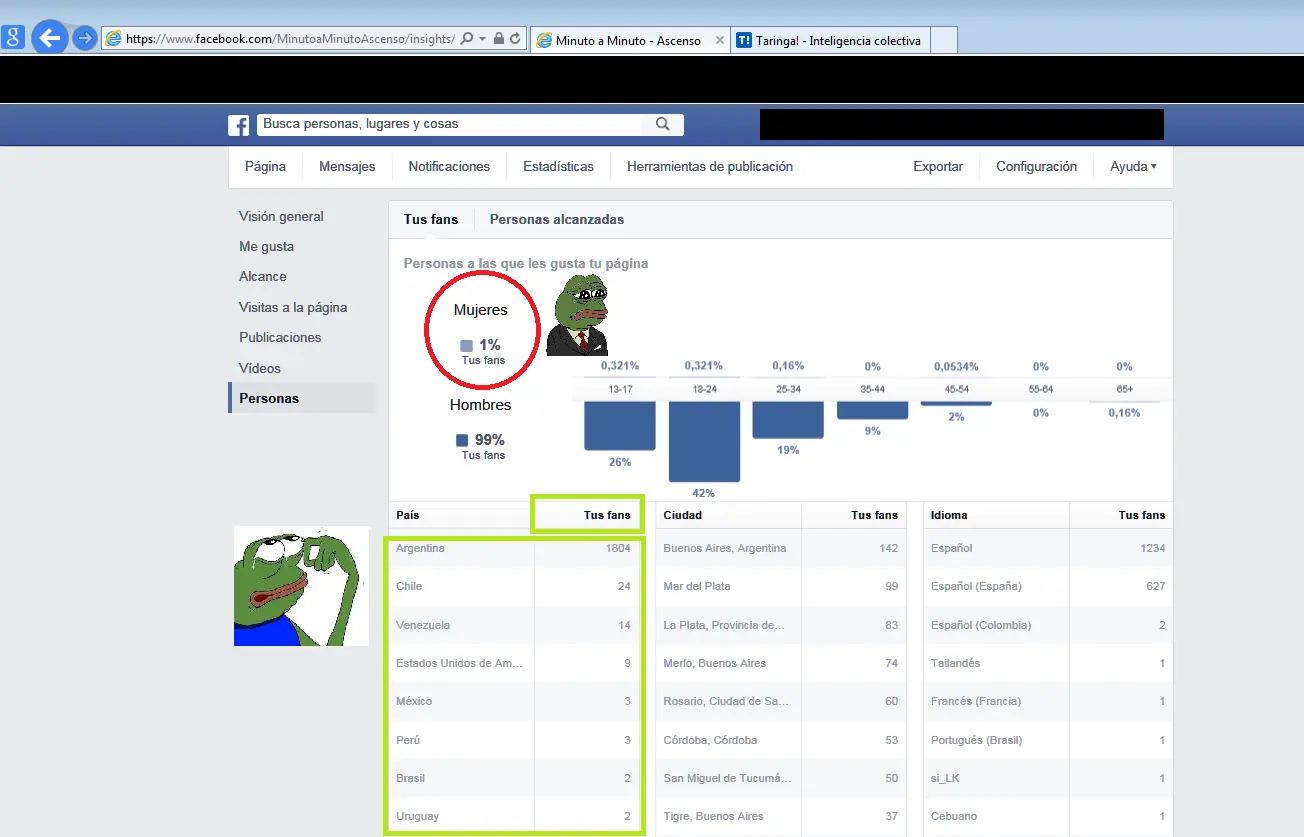Image resolution: width=1304 pixels, height=837 pixels.
Task: Click the Busca personas, lugares y cosas field
Action: [448, 124]
